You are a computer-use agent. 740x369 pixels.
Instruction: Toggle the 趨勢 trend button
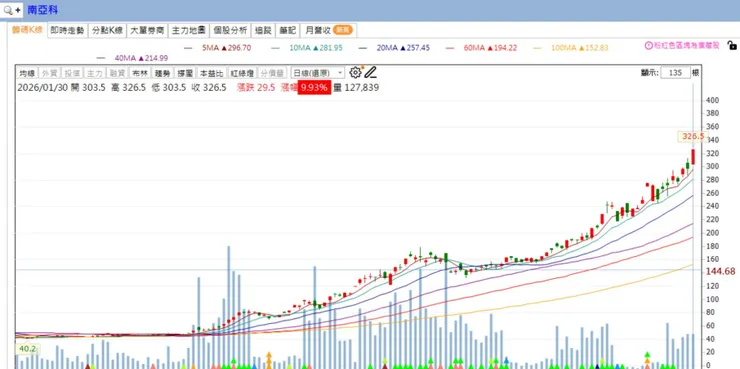[162, 73]
